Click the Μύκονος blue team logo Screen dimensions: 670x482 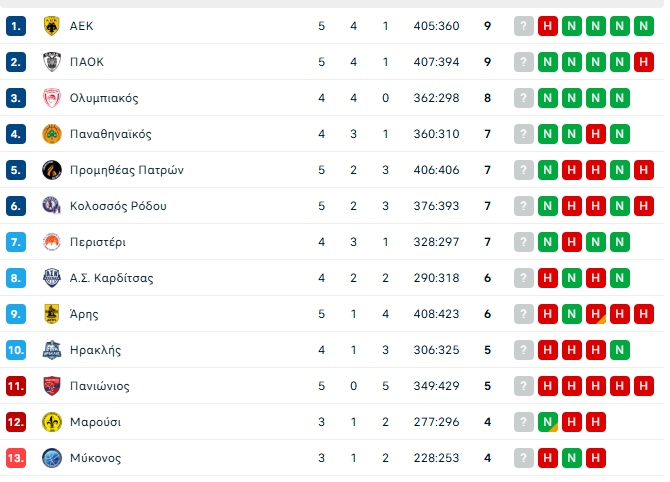(52, 458)
